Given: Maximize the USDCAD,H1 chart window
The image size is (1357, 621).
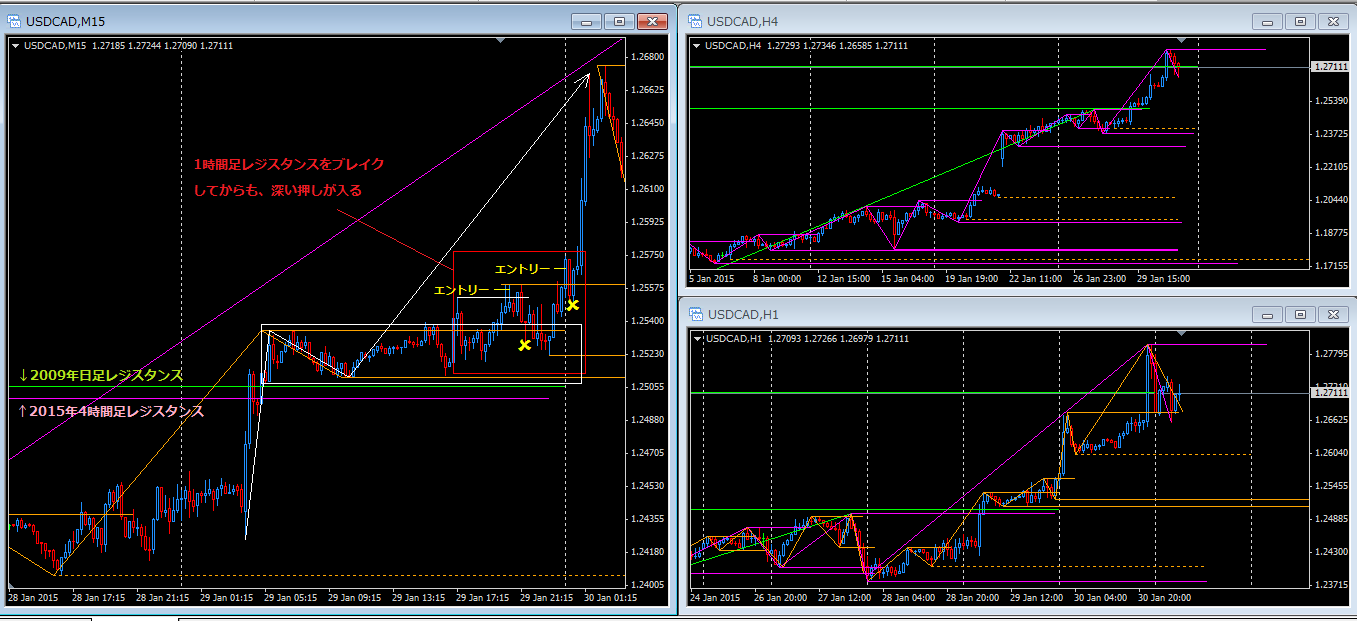Looking at the screenshot, I should coord(1300,315).
